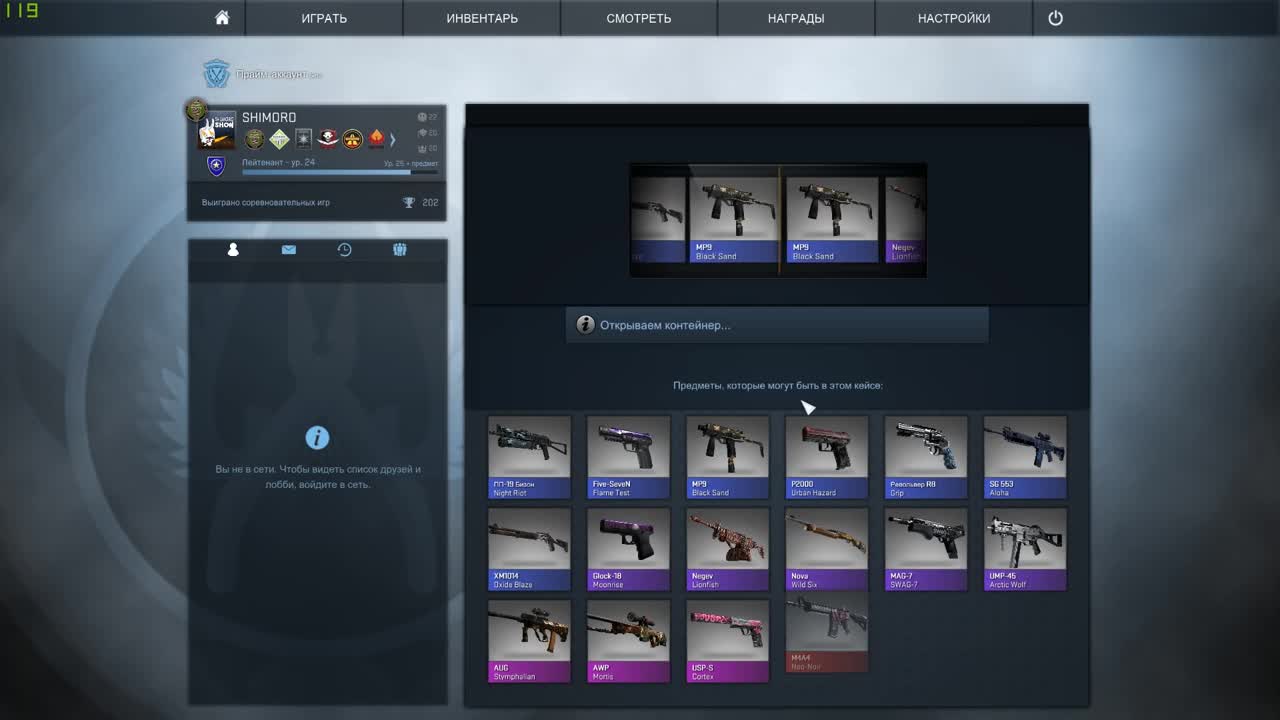Select AUG Stymphalian item
1280x720 pixels.
(x=529, y=641)
